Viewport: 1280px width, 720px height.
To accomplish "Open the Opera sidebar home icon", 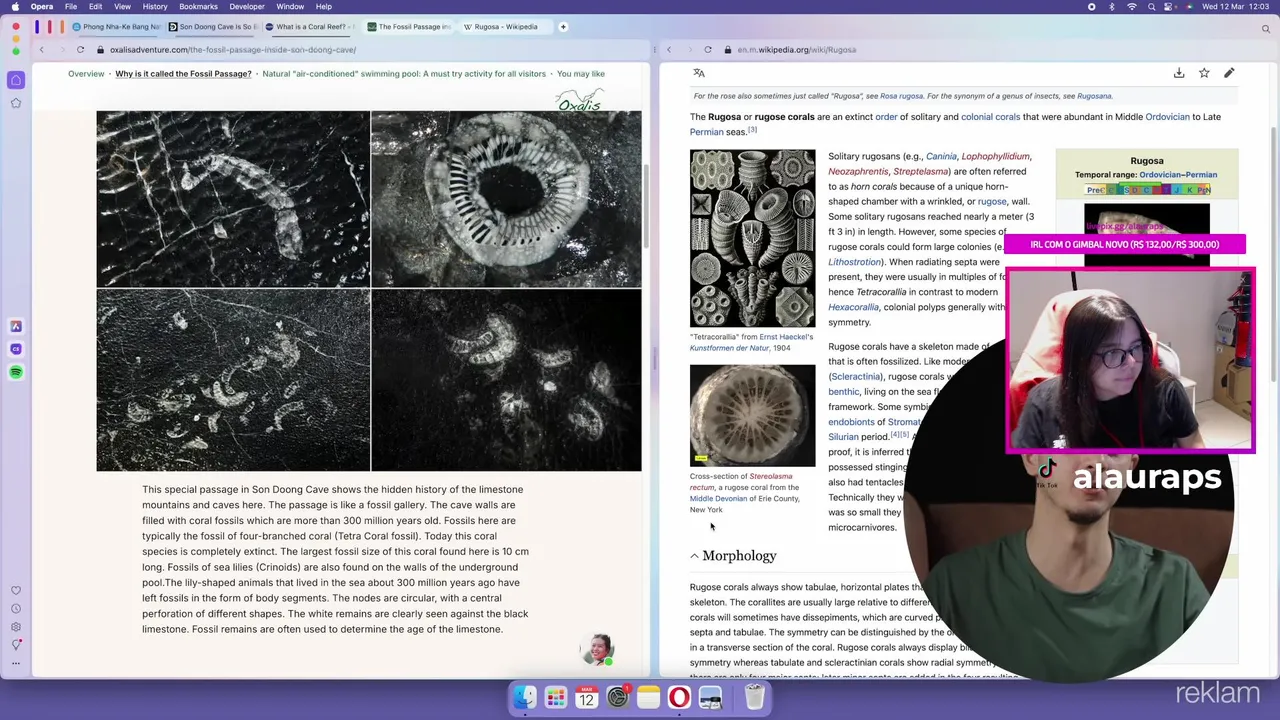I will click(16, 80).
